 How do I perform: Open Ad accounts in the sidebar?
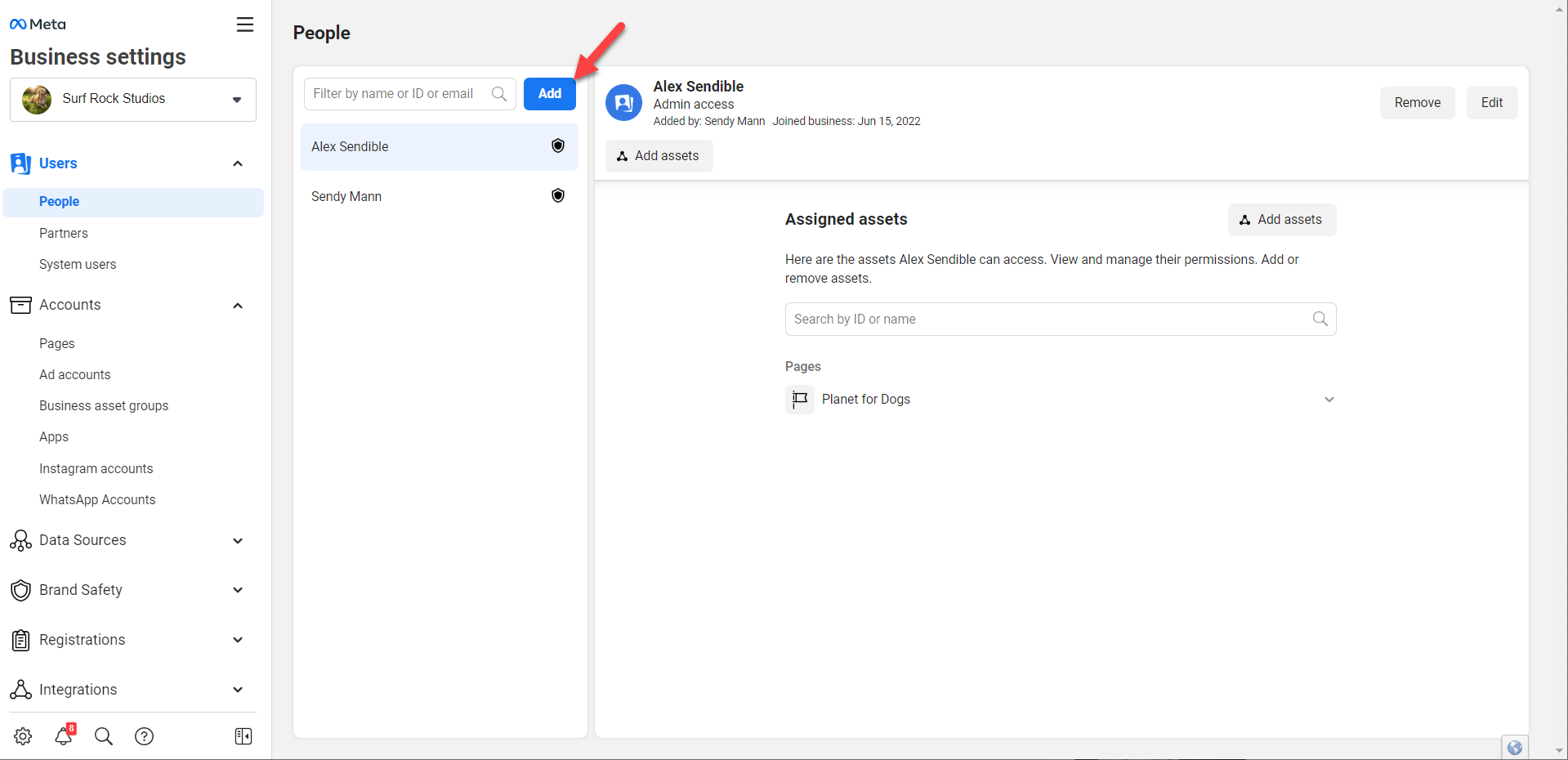(x=75, y=374)
